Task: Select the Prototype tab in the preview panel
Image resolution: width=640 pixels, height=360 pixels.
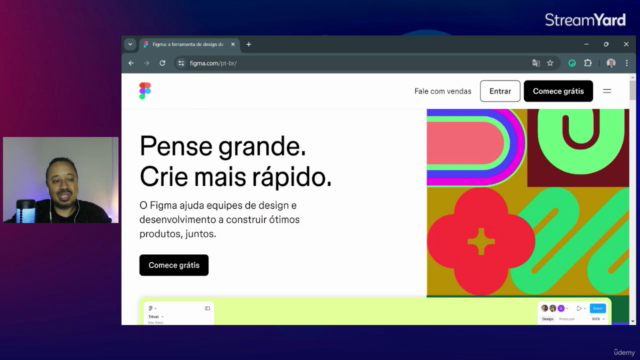Action: tap(567, 319)
